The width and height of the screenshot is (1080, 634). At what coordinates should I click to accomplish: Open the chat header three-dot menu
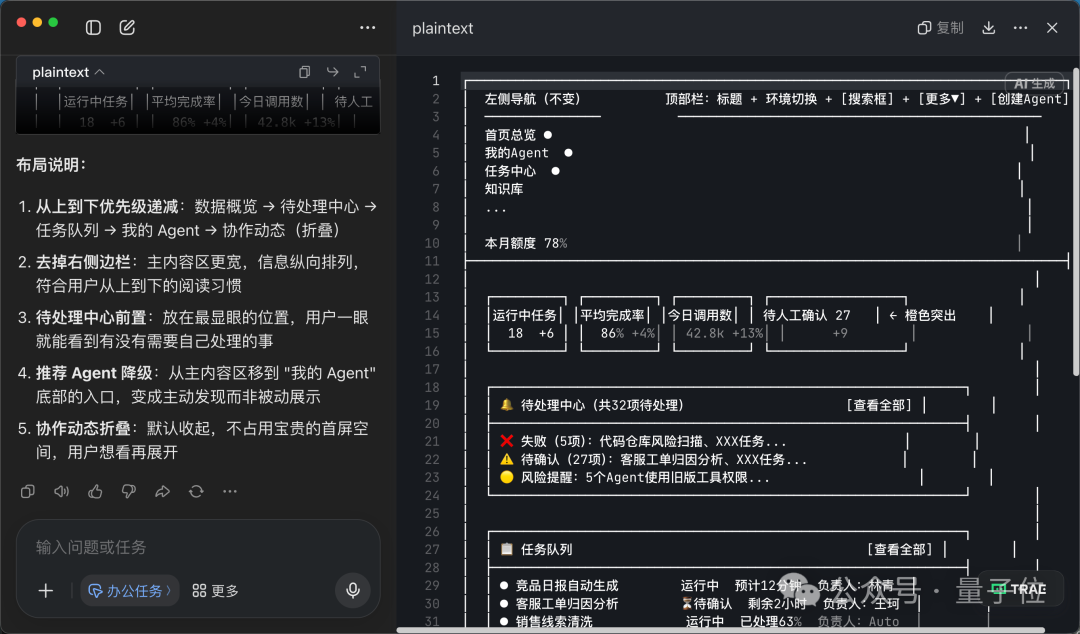click(368, 28)
